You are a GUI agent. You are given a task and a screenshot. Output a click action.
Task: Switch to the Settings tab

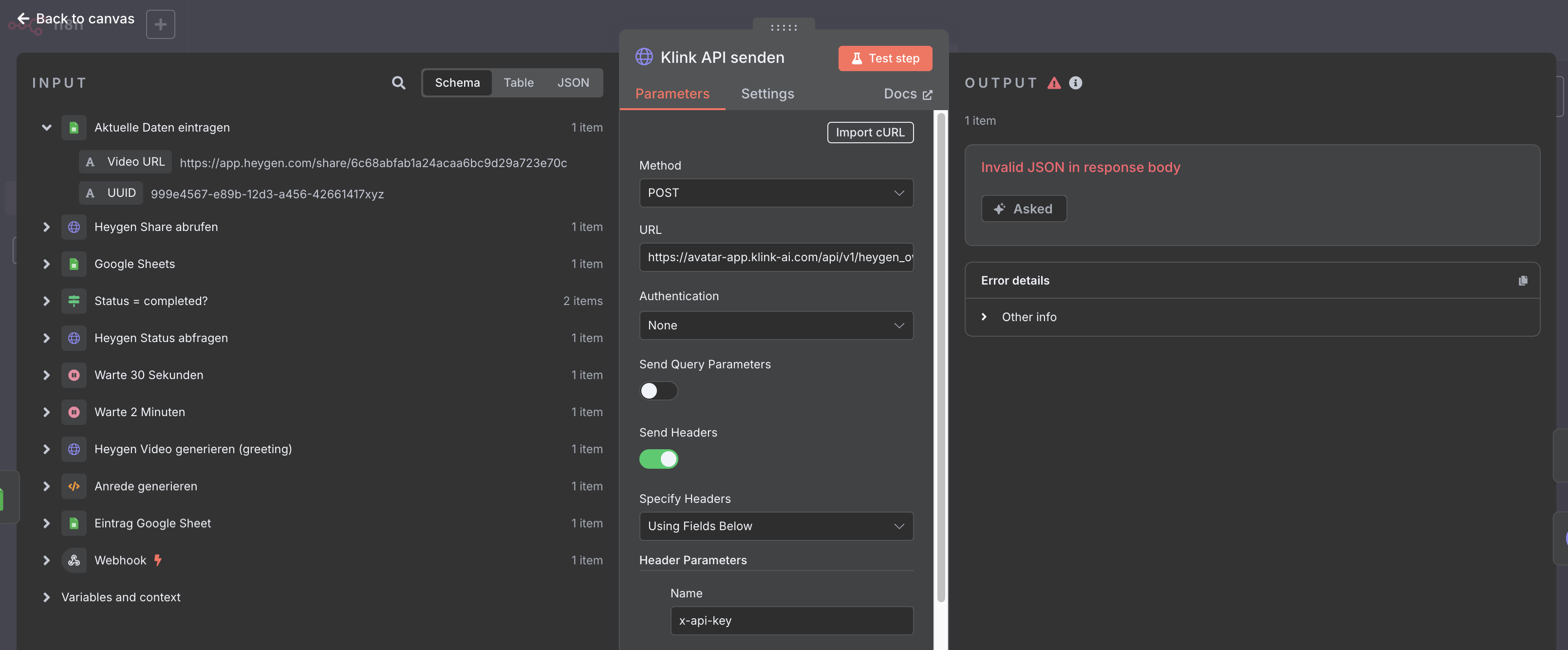[x=767, y=94]
